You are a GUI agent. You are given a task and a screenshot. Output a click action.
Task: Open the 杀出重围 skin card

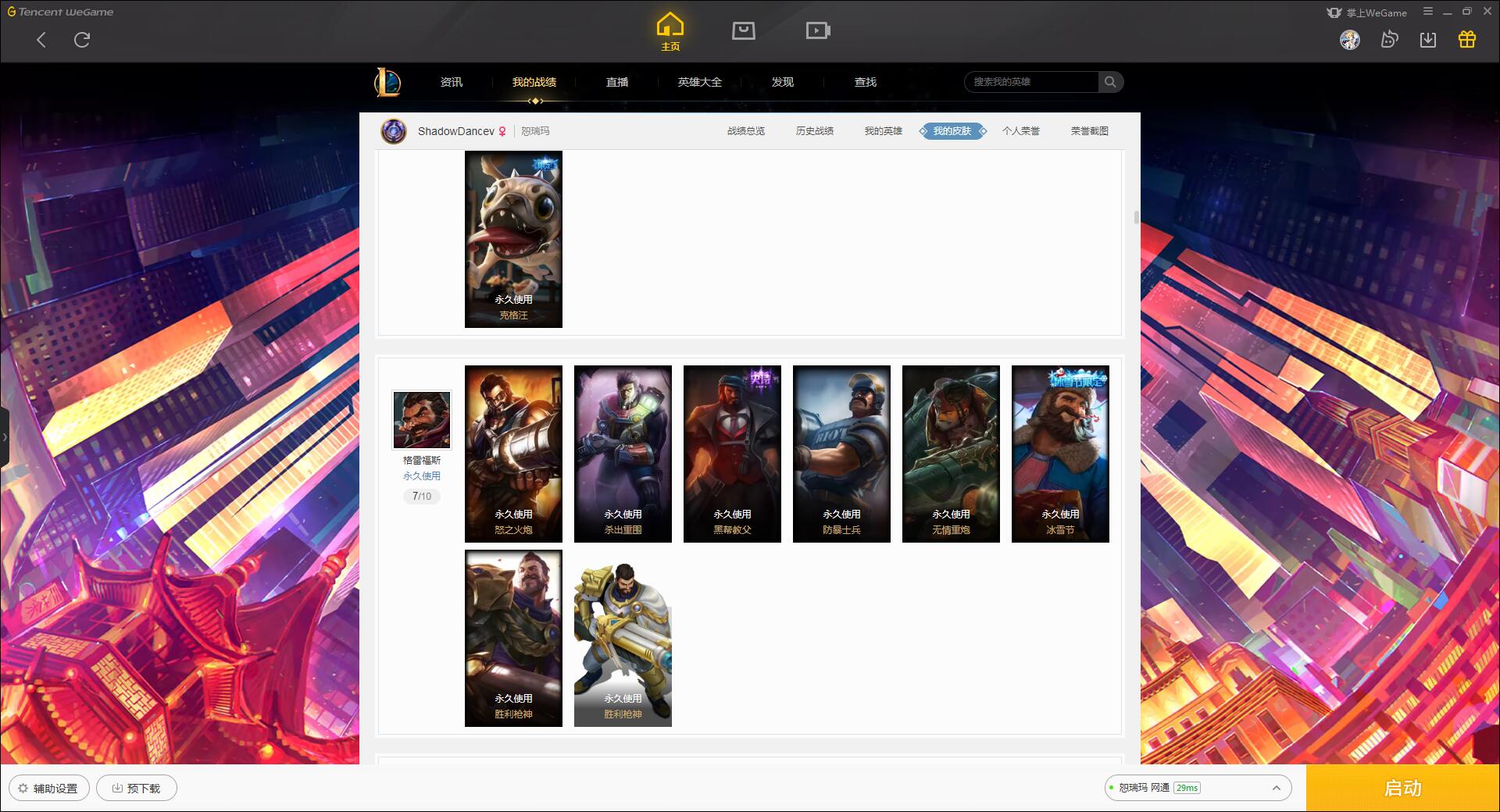click(623, 454)
